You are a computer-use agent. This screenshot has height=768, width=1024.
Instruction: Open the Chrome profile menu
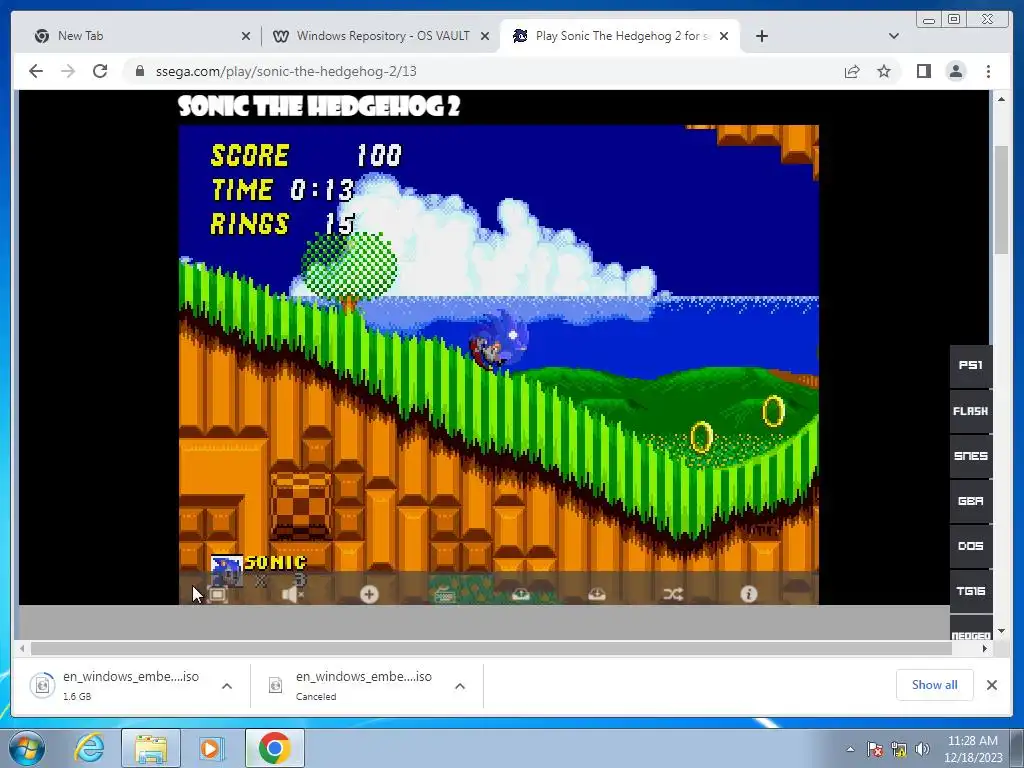[955, 71]
